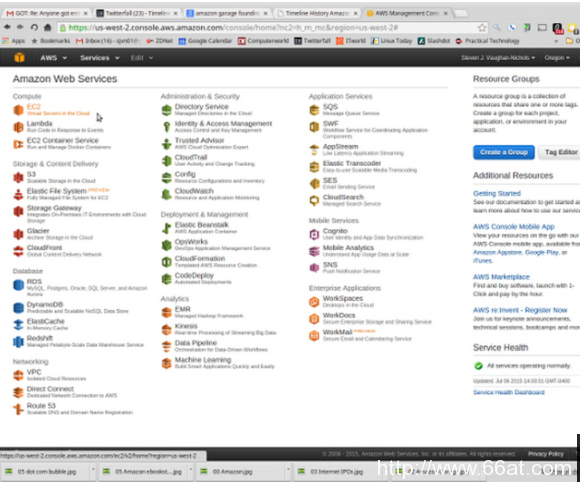
Task: Open the Slashdot bookmark
Action: tap(434, 41)
